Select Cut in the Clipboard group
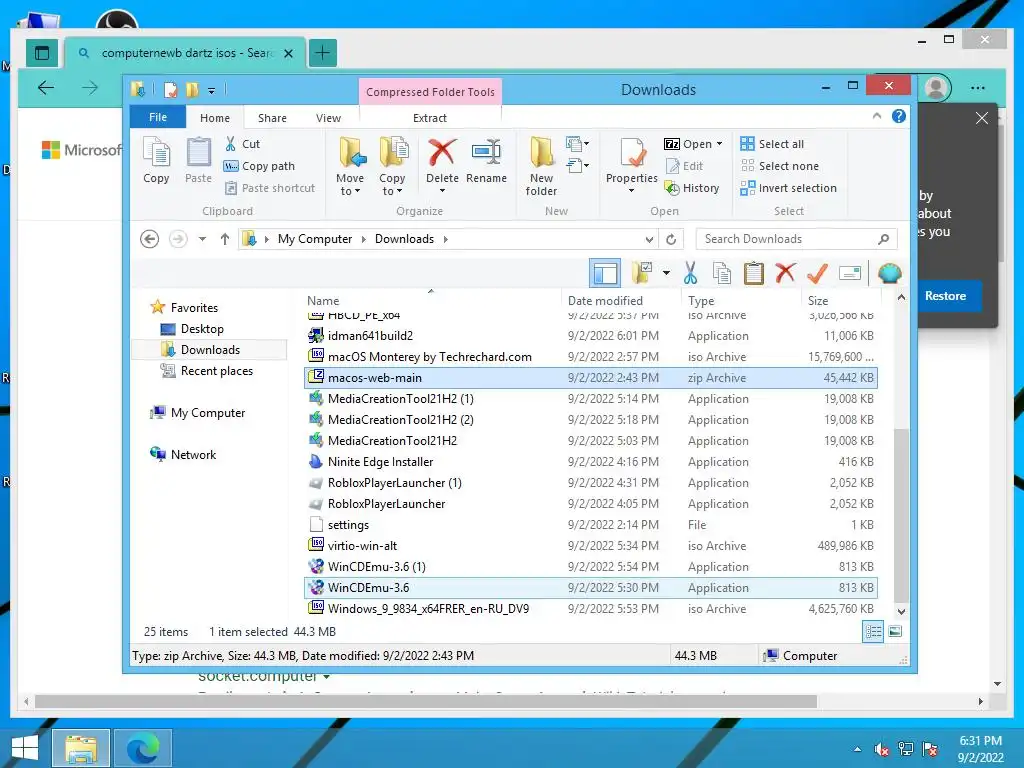Screen dimensions: 1024x768 point(242,144)
